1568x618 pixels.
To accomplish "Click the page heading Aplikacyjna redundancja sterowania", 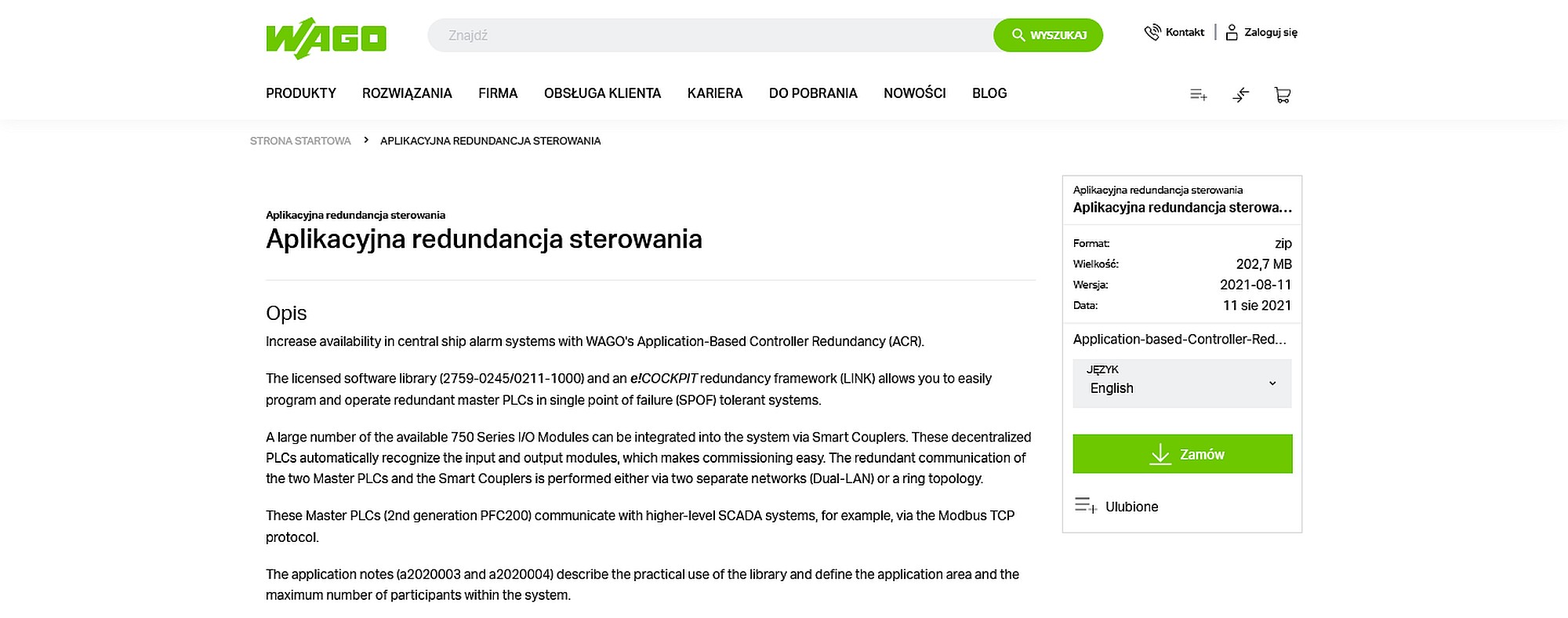I will (x=484, y=239).
